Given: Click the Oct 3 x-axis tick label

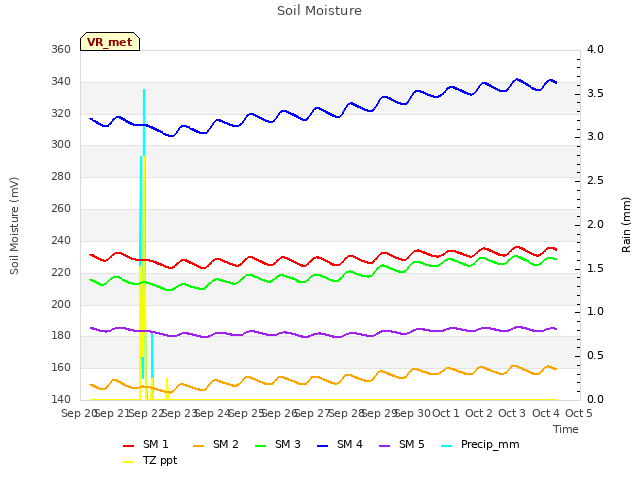Looking at the screenshot, I should tap(512, 413).
